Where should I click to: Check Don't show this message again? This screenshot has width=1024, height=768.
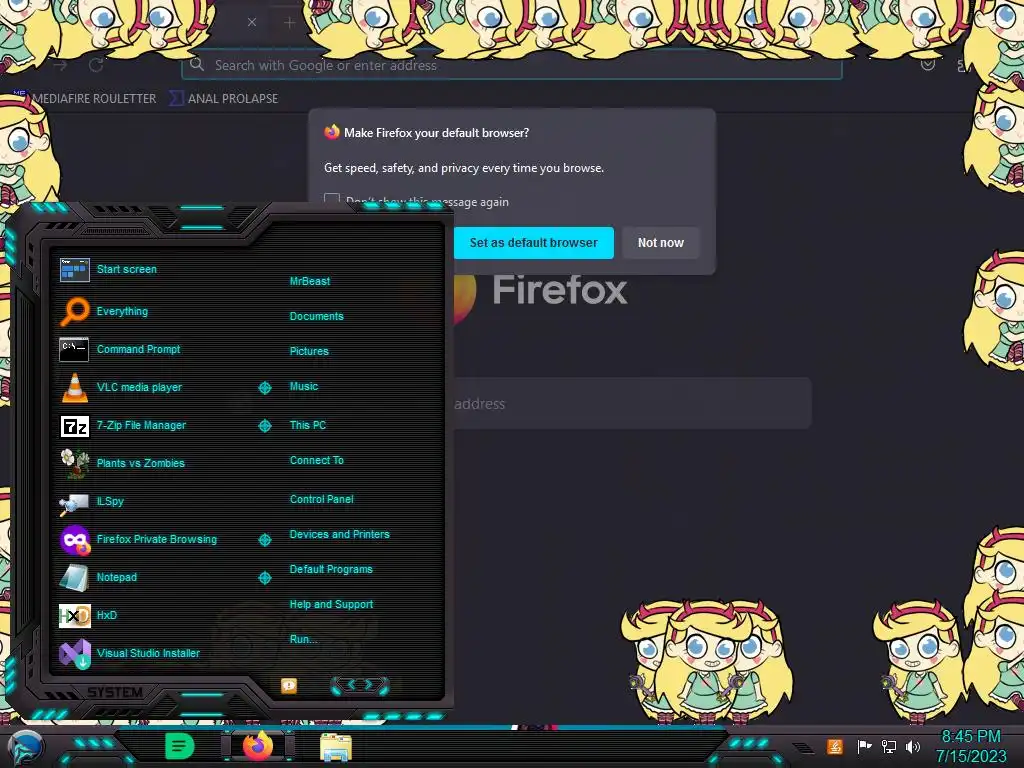tap(332, 200)
